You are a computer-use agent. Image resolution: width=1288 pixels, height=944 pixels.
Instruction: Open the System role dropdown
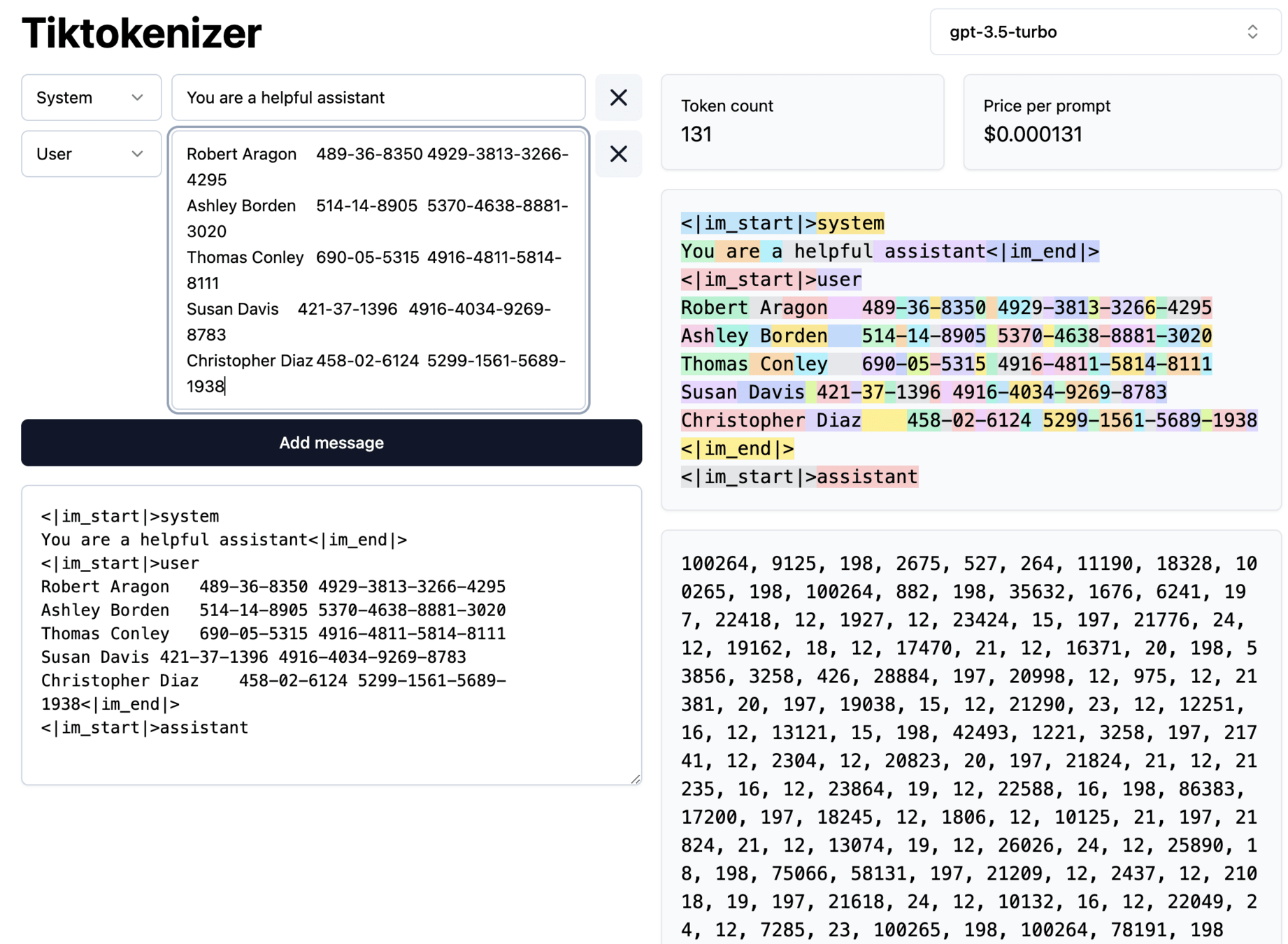92,97
